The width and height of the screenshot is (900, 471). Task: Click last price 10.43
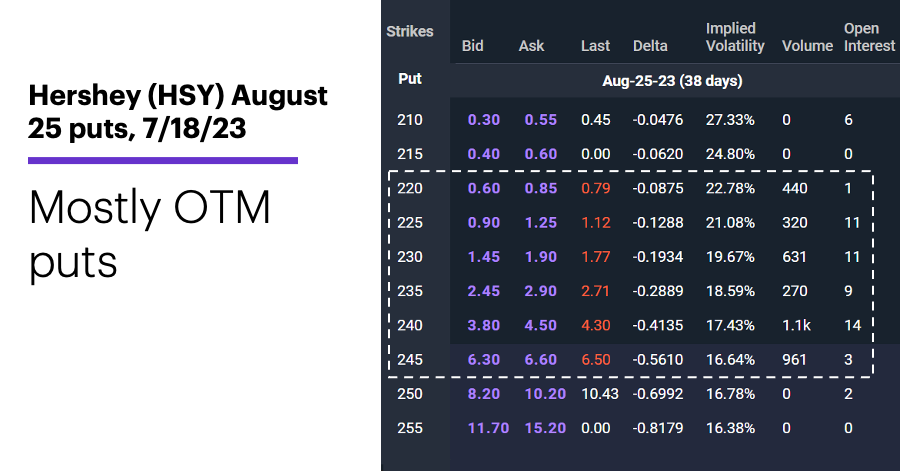pos(600,394)
